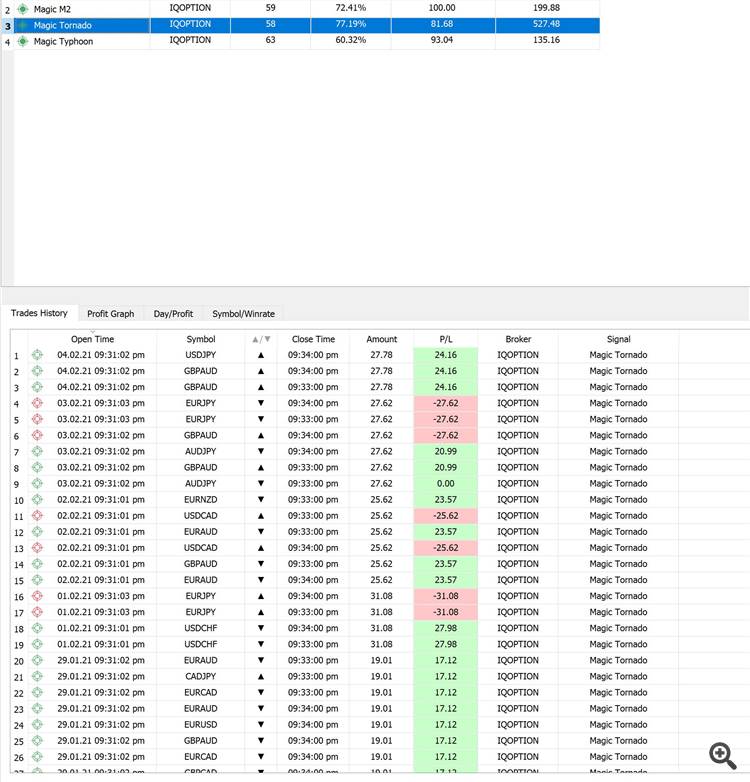
Task: Click the magnifier zoom icon
Action: pyautogui.click(x=723, y=756)
